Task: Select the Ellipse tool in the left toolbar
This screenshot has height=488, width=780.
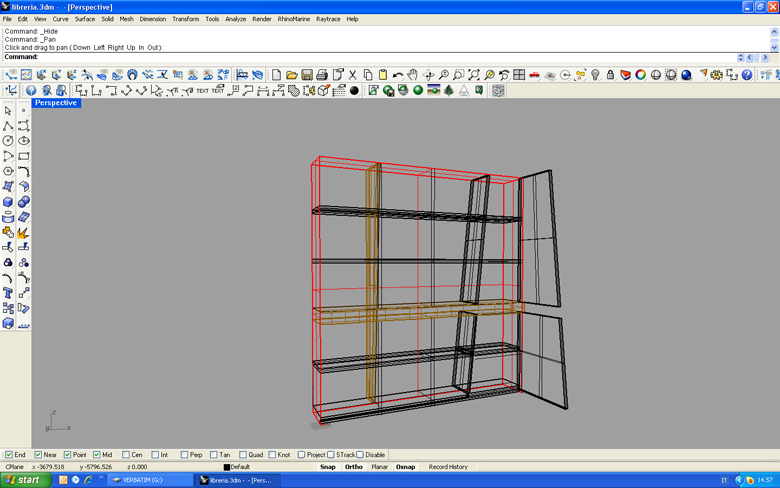Action: [23, 141]
